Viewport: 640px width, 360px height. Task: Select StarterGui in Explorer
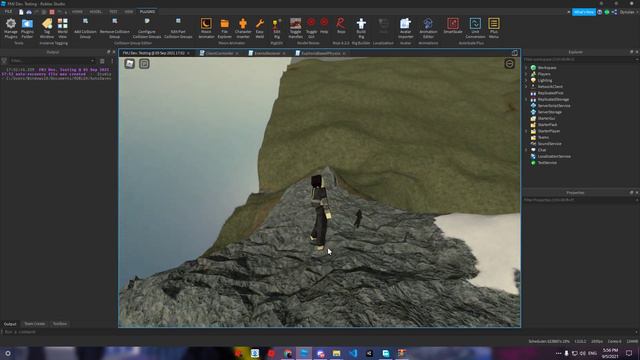[546, 118]
